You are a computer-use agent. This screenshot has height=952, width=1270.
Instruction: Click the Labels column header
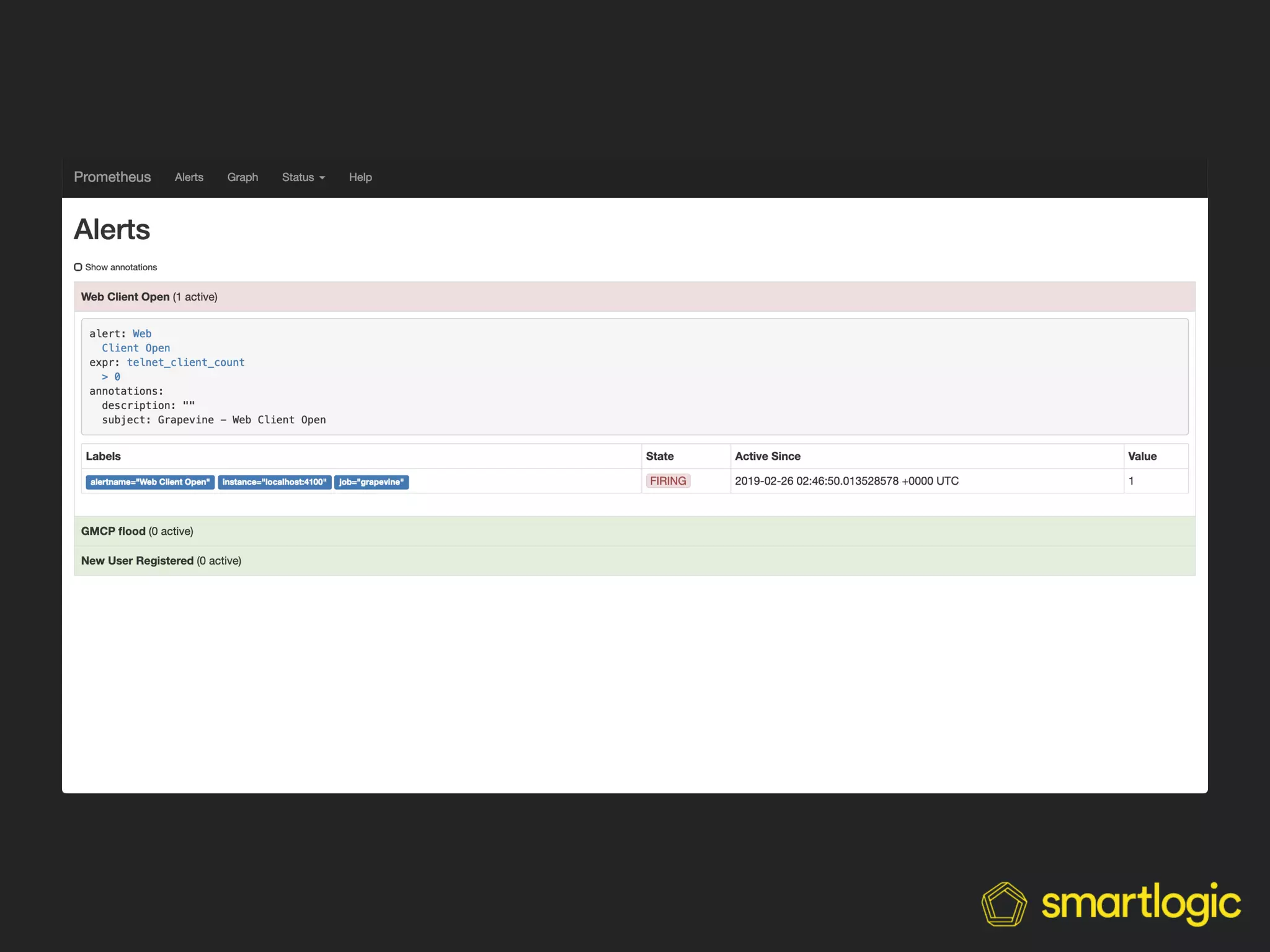103,456
